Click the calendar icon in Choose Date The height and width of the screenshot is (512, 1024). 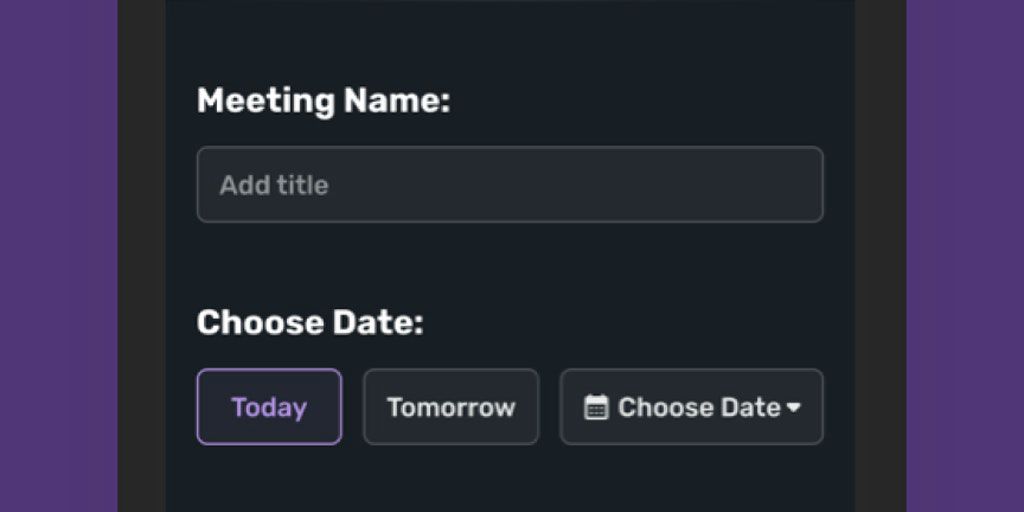596,407
